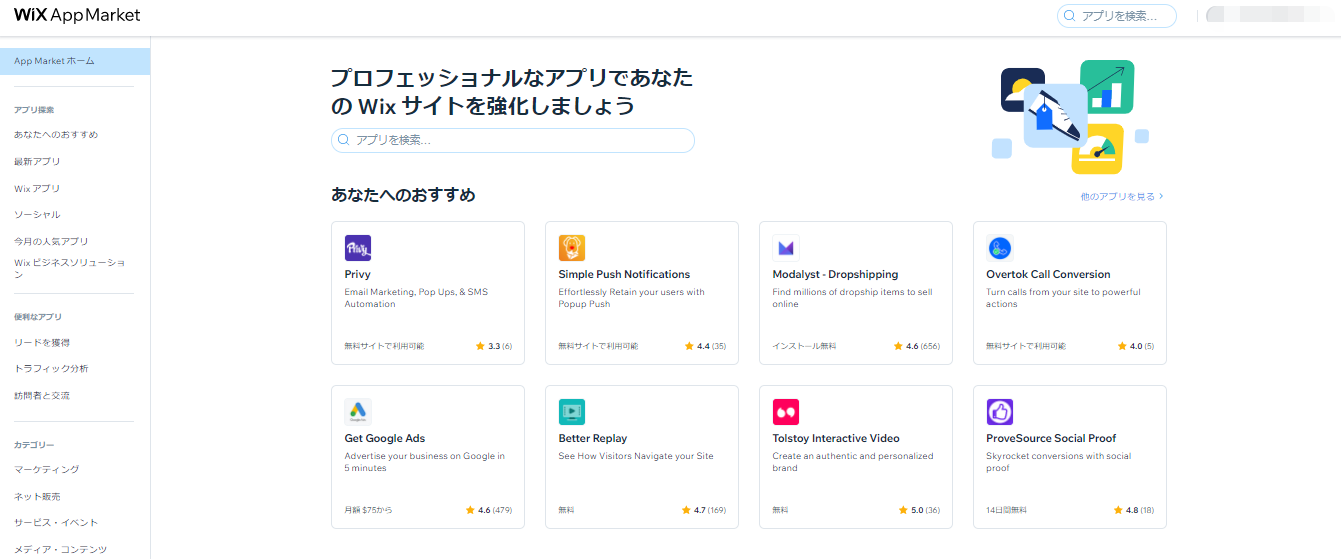
Task: Open Tolstoy Interactive Video app title
Action: click(836, 438)
